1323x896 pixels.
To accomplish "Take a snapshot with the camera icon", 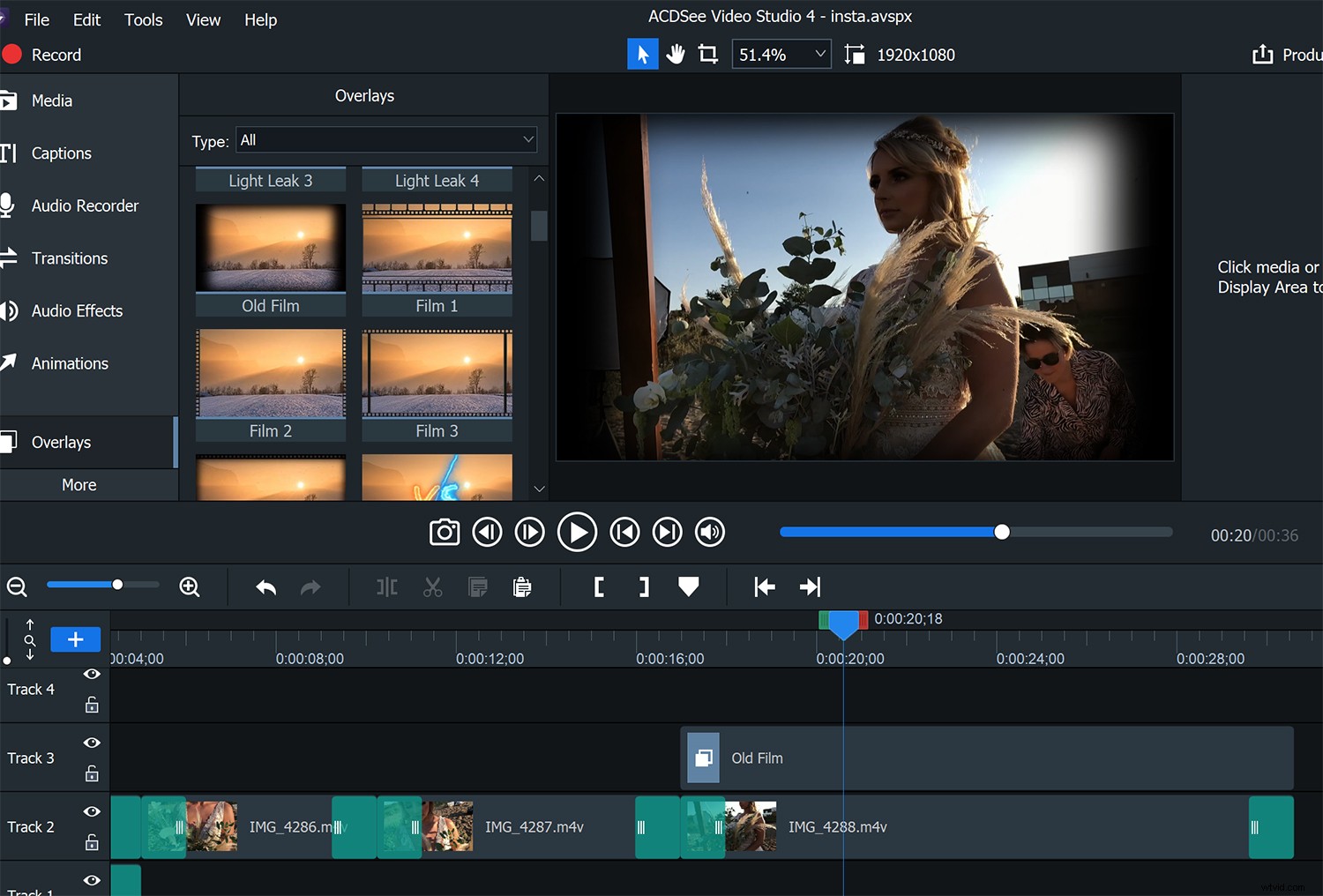I will pos(444,532).
